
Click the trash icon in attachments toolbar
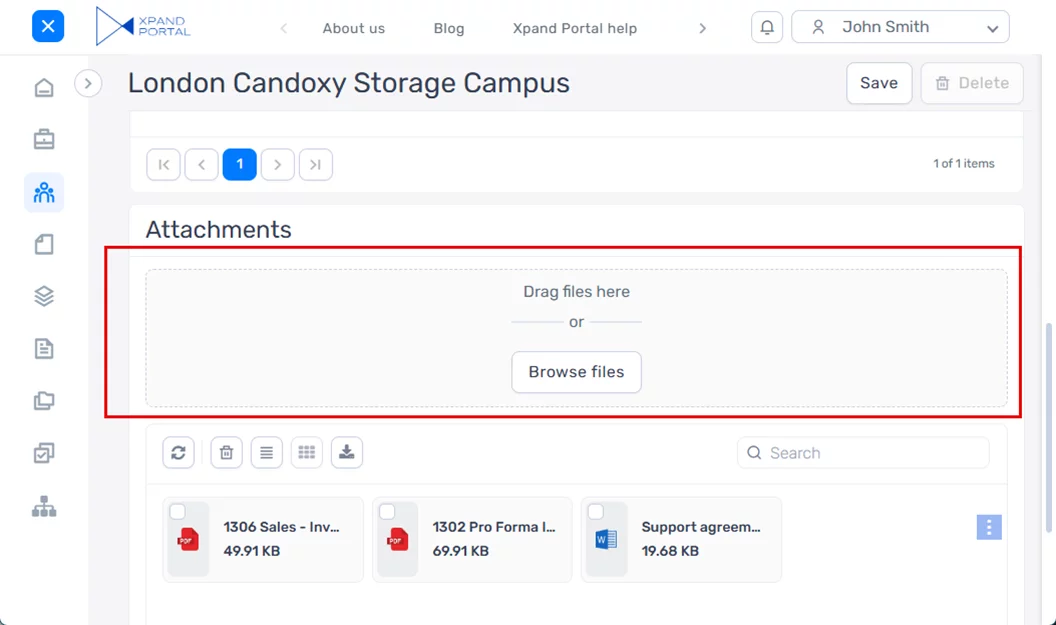(226, 453)
